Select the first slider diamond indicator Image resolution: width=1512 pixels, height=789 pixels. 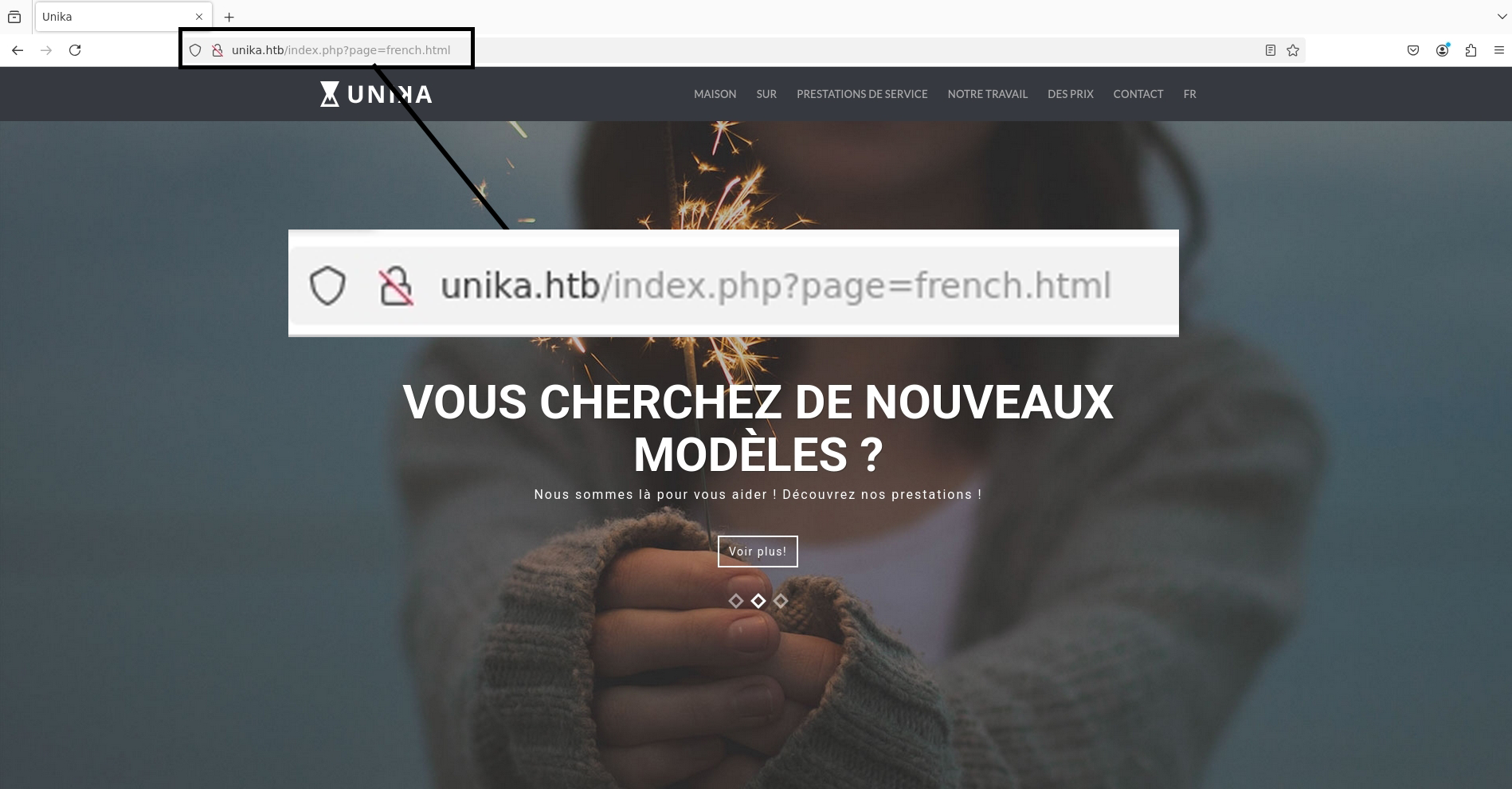click(736, 601)
